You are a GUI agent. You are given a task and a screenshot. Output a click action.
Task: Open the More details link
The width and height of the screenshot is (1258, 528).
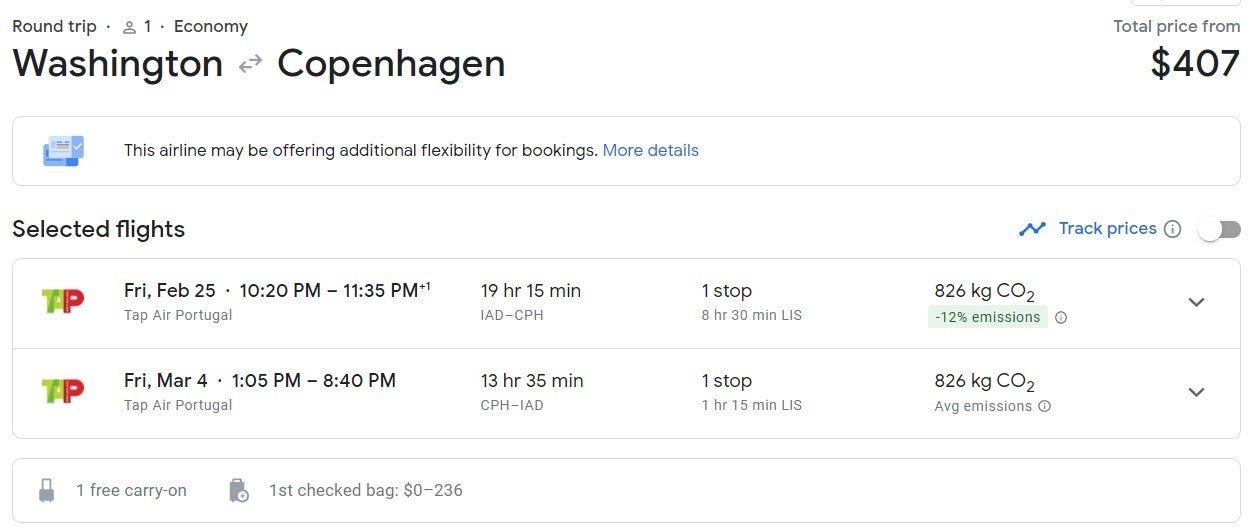(x=651, y=151)
